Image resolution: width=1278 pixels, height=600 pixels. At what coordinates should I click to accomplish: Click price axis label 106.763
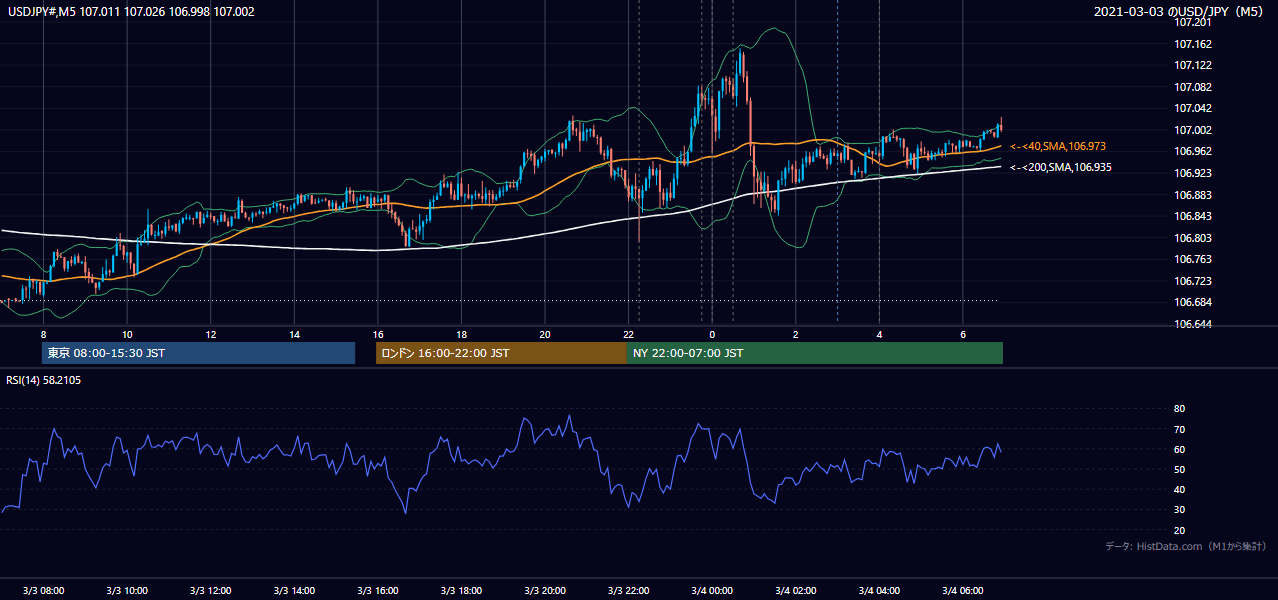tap(1193, 259)
